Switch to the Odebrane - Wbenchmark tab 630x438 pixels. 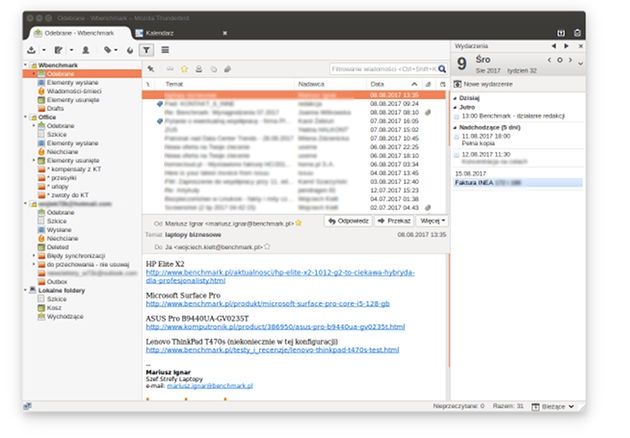click(x=79, y=33)
